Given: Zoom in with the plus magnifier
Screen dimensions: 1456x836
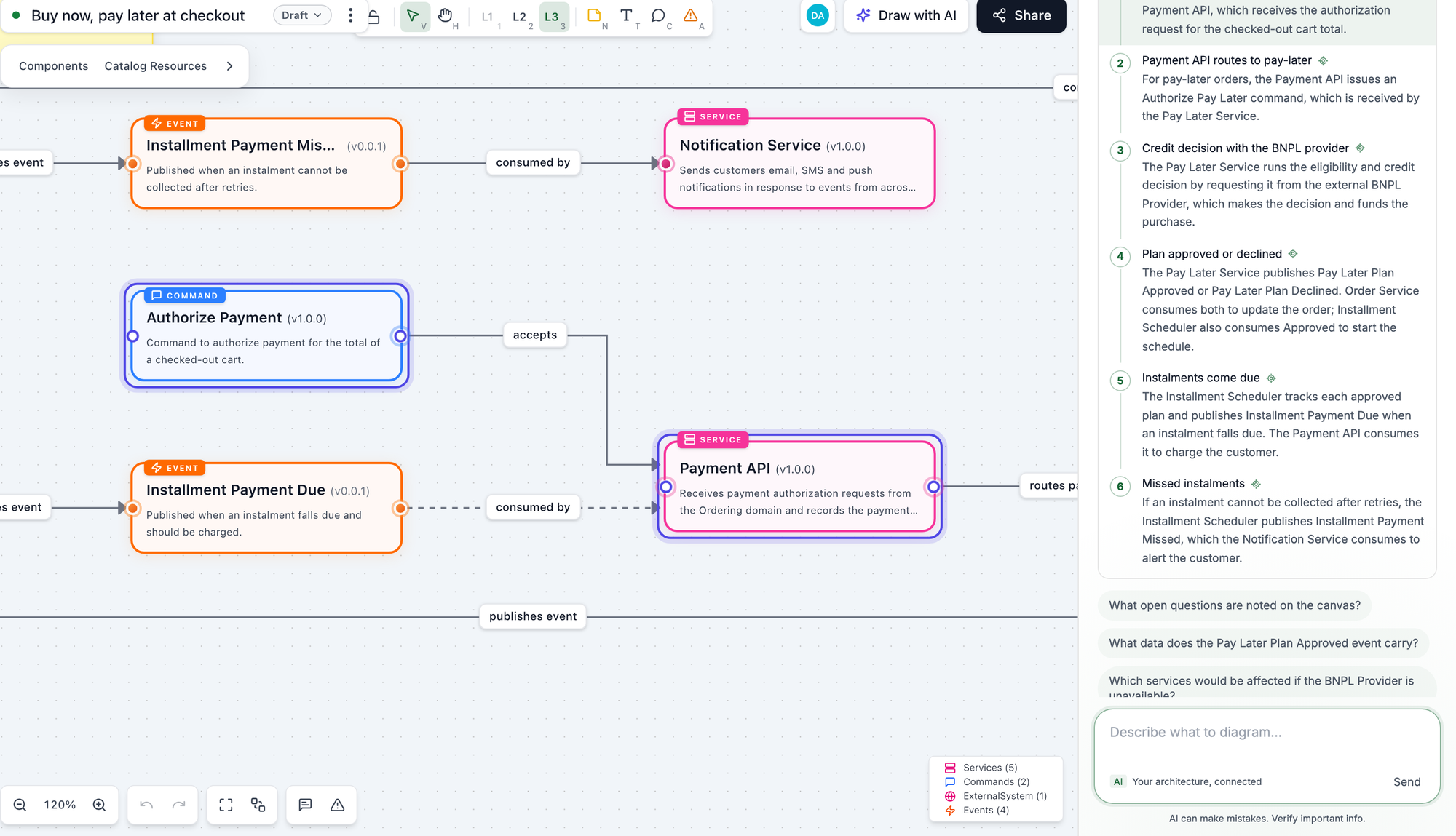Looking at the screenshot, I should [x=100, y=805].
